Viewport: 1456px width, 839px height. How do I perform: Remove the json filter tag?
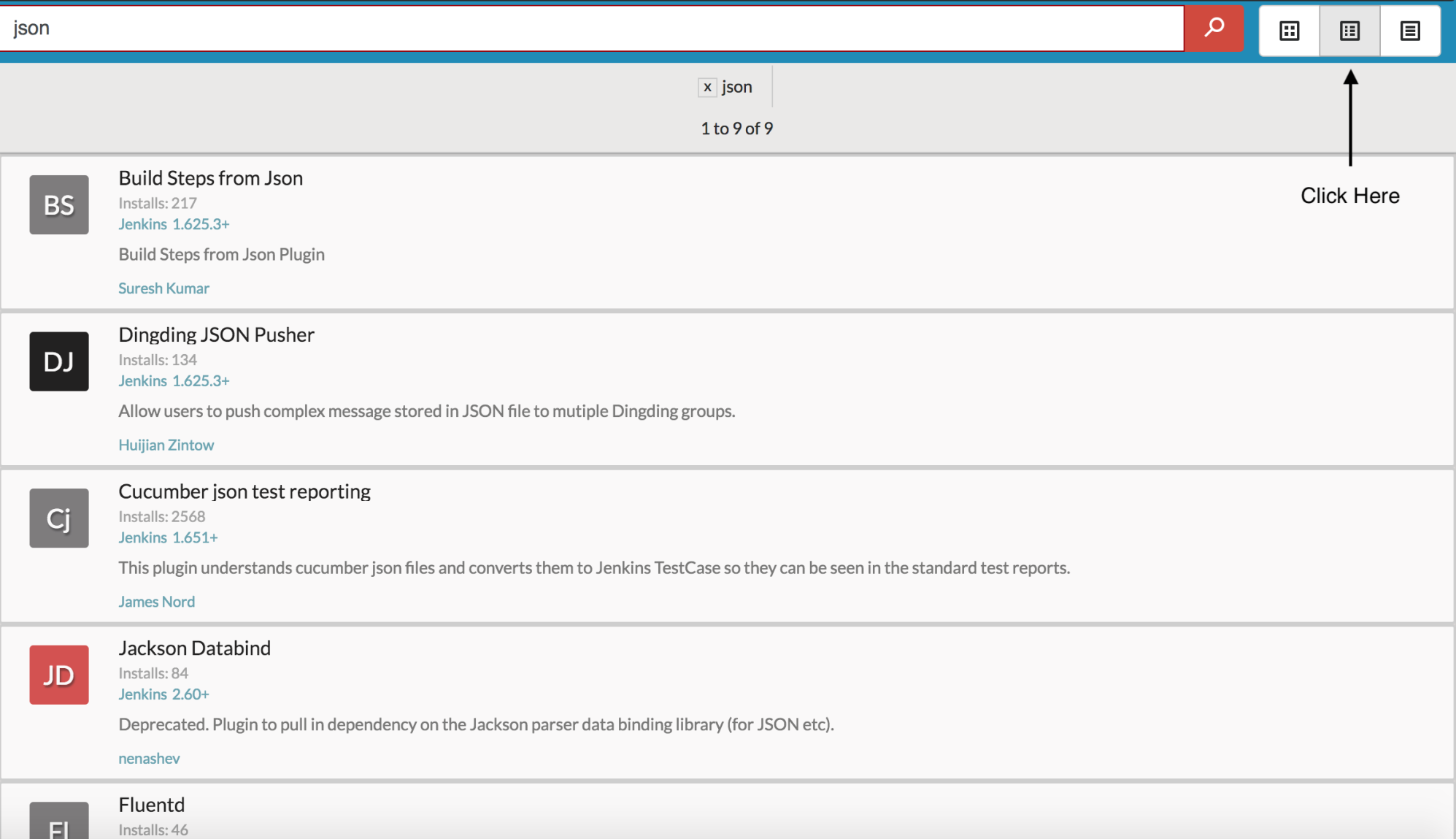pyautogui.click(x=707, y=87)
